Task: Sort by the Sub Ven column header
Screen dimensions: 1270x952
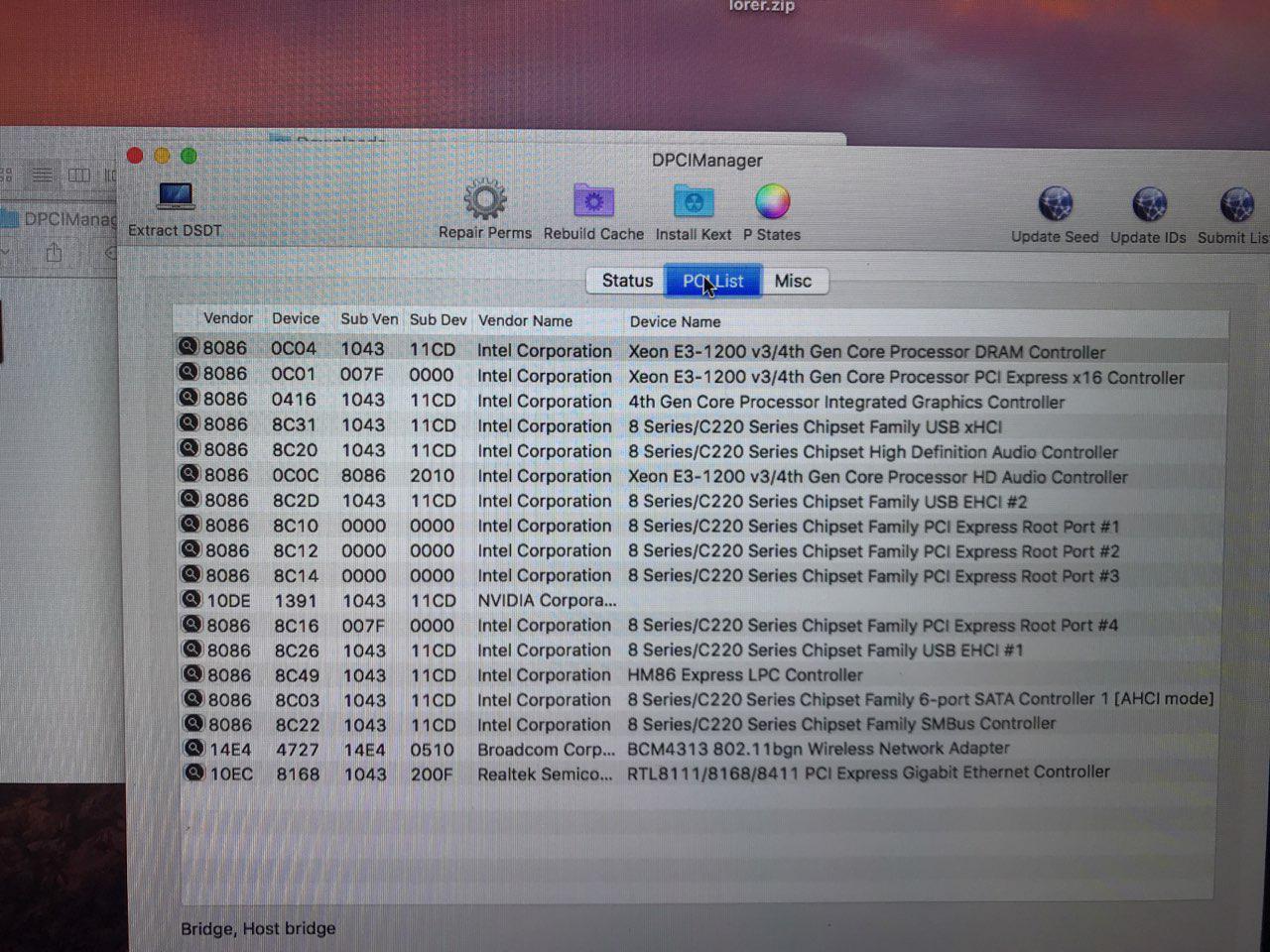Action: coord(369,319)
